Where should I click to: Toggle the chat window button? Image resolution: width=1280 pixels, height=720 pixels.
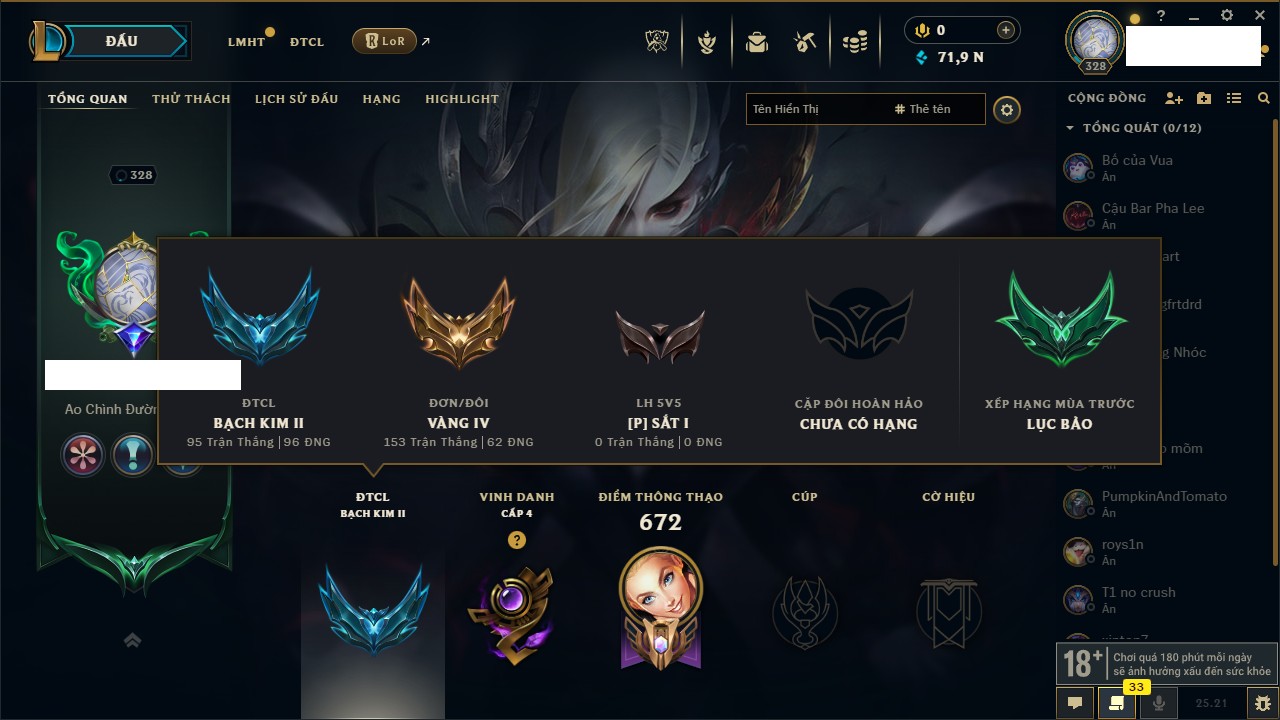[1075, 703]
